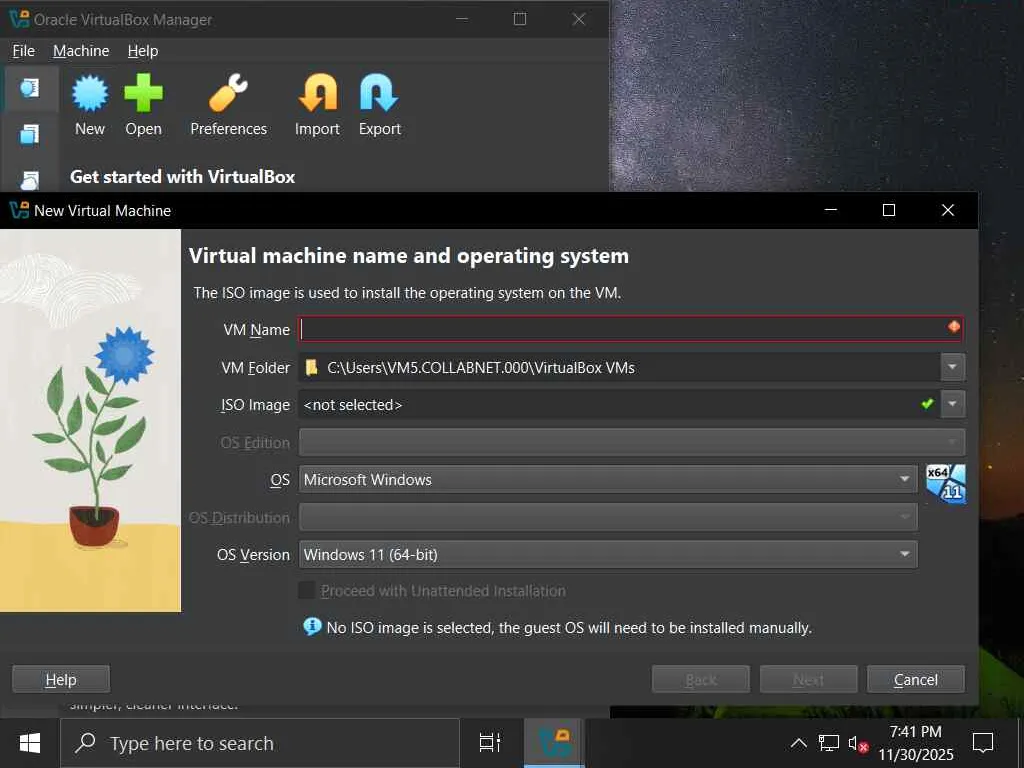Open the Windows Start menu
This screenshot has height=768, width=1024.
(29, 743)
